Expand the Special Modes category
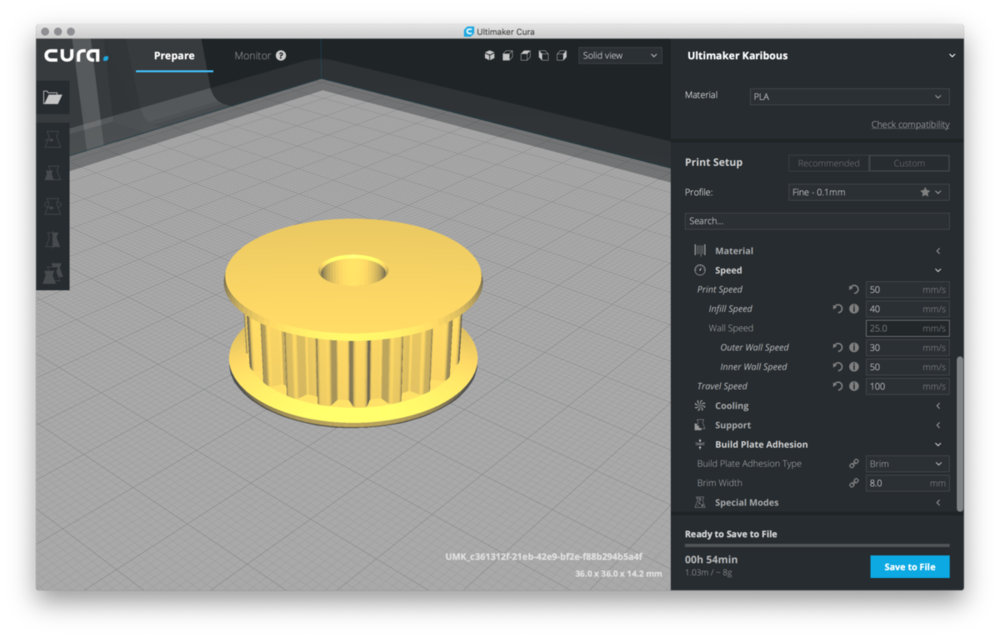The width and height of the screenshot is (1000, 638). tap(816, 502)
